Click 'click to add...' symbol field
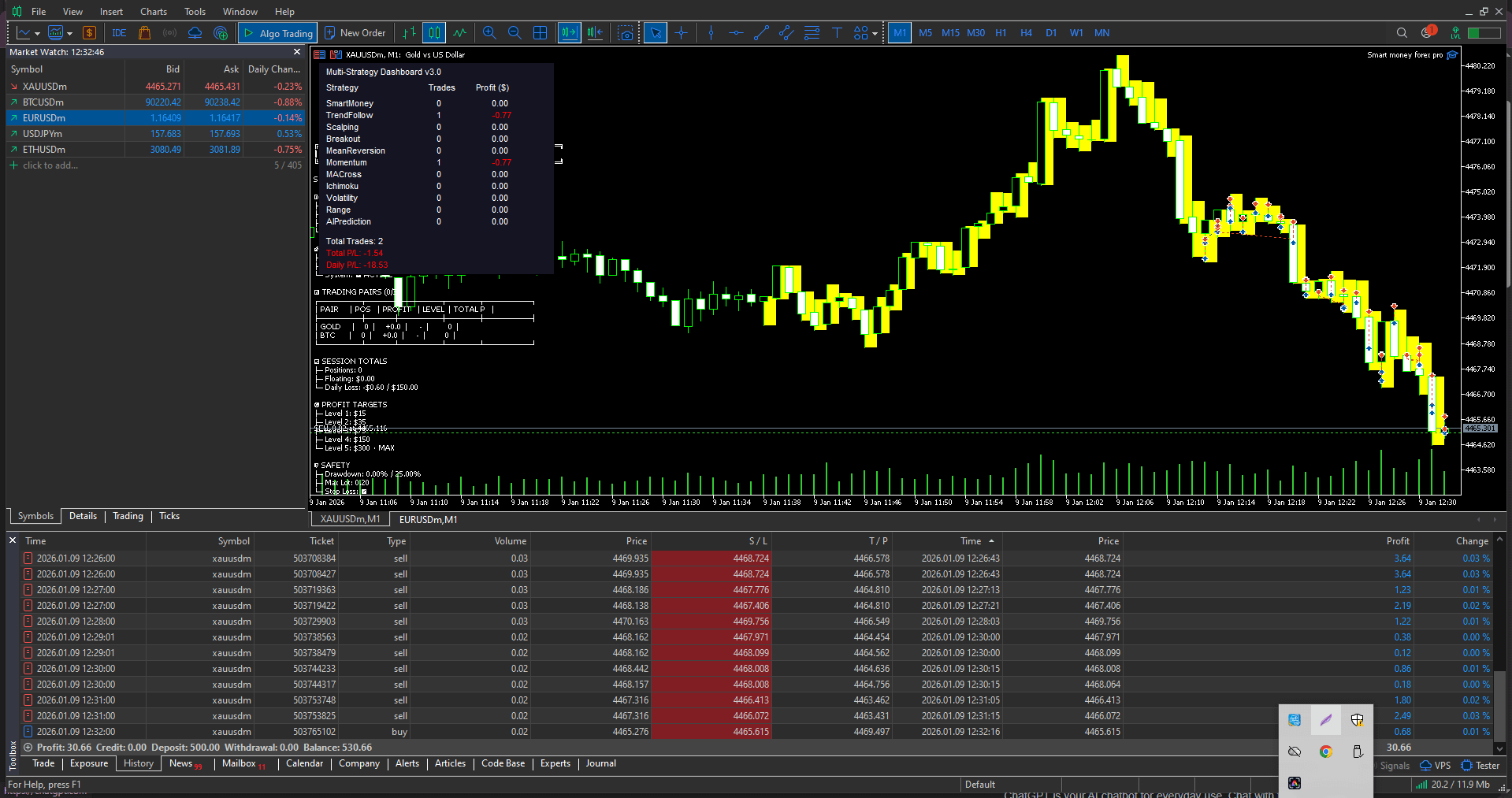 (50, 165)
